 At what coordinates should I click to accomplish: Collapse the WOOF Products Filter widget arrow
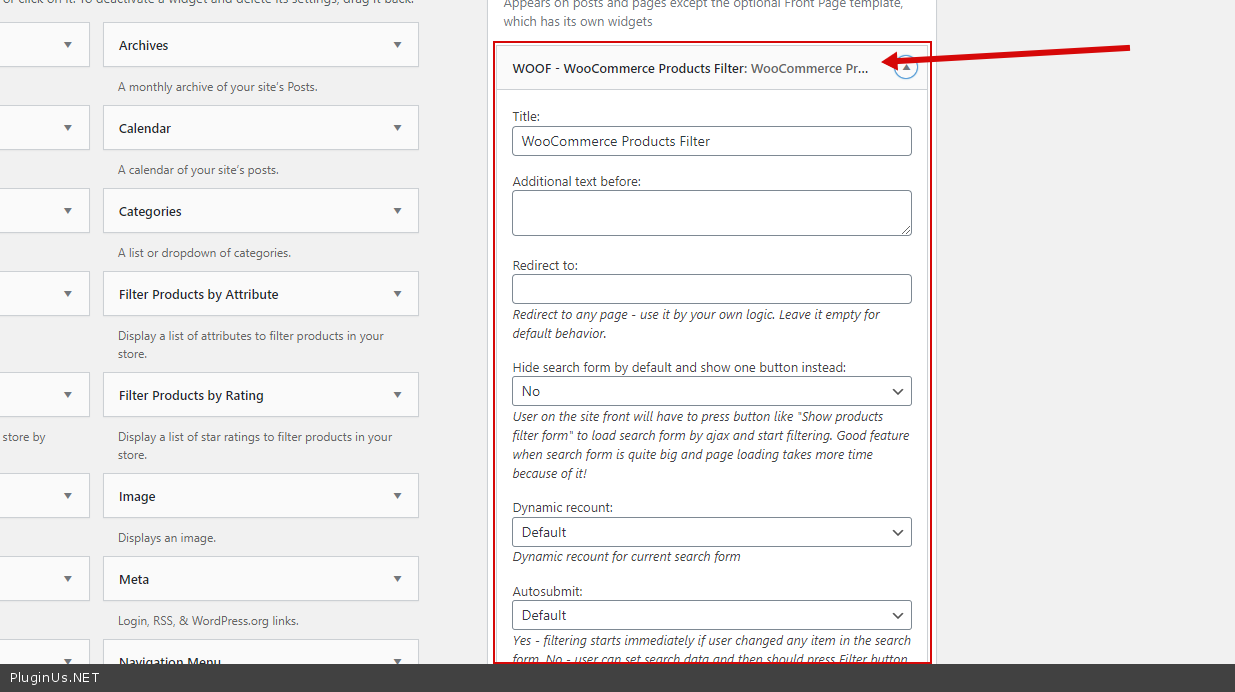tap(906, 68)
